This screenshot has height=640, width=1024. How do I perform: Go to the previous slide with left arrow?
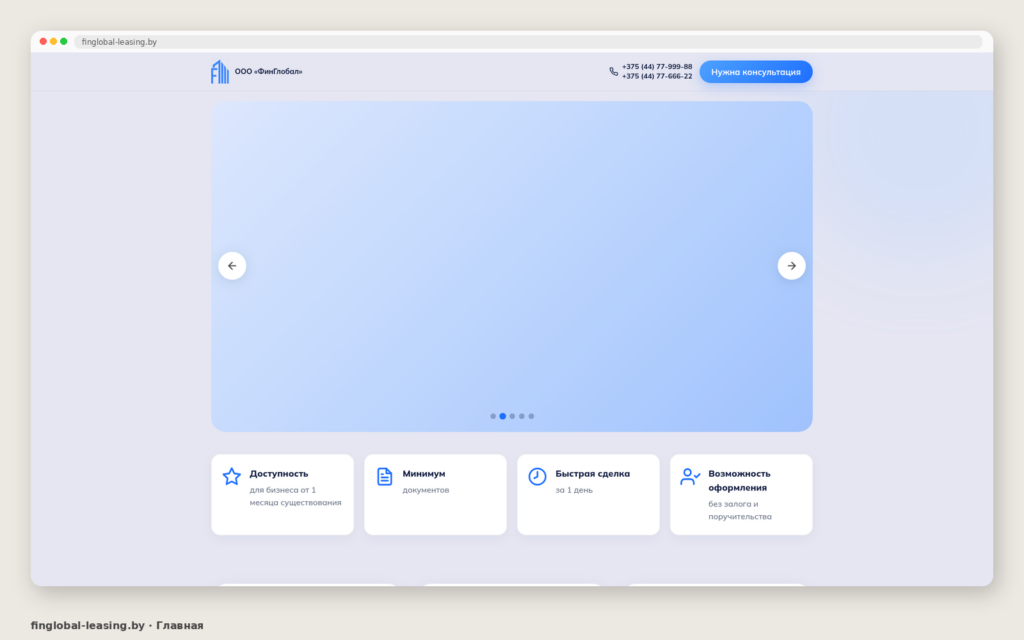click(232, 266)
